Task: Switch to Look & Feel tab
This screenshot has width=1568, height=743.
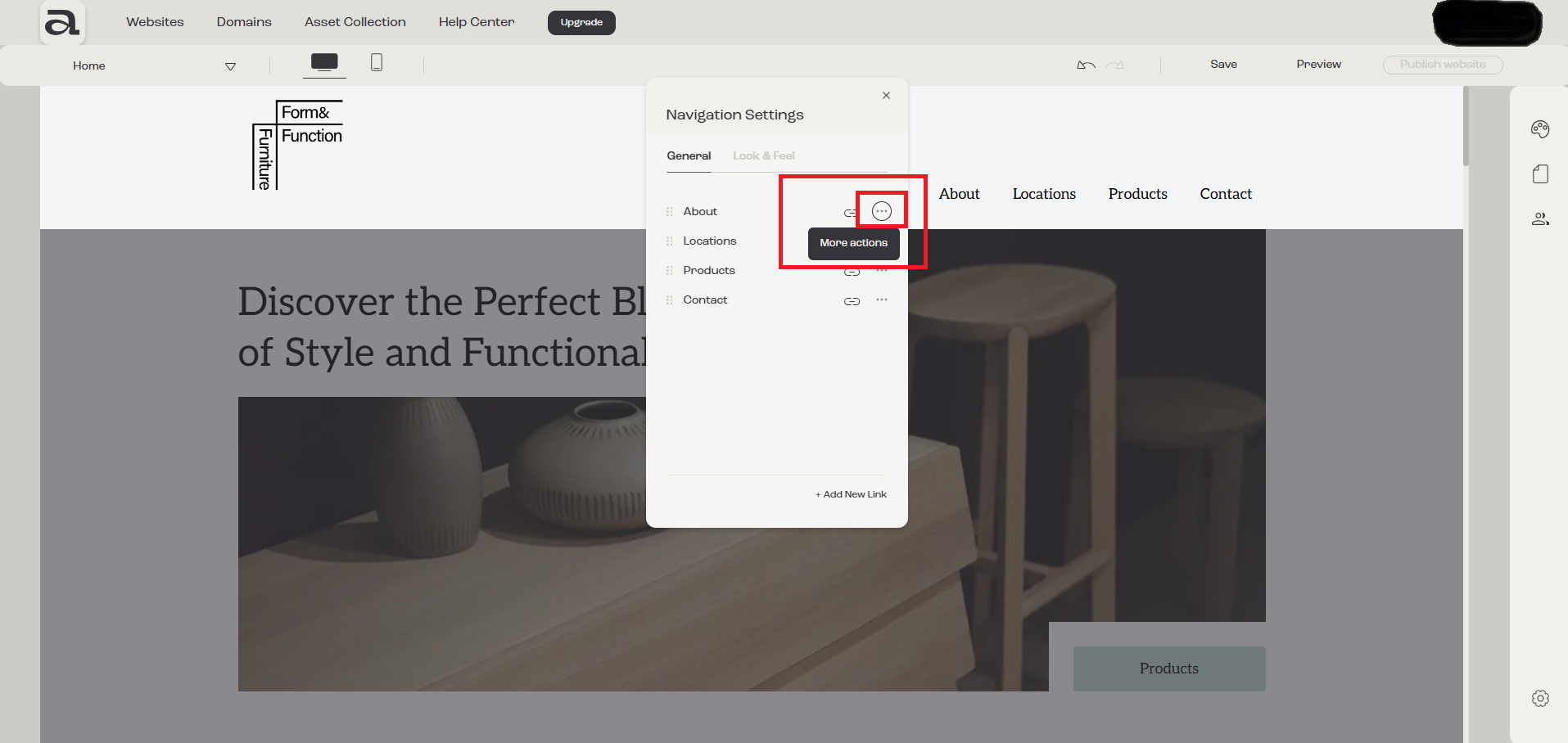Action: [x=763, y=155]
